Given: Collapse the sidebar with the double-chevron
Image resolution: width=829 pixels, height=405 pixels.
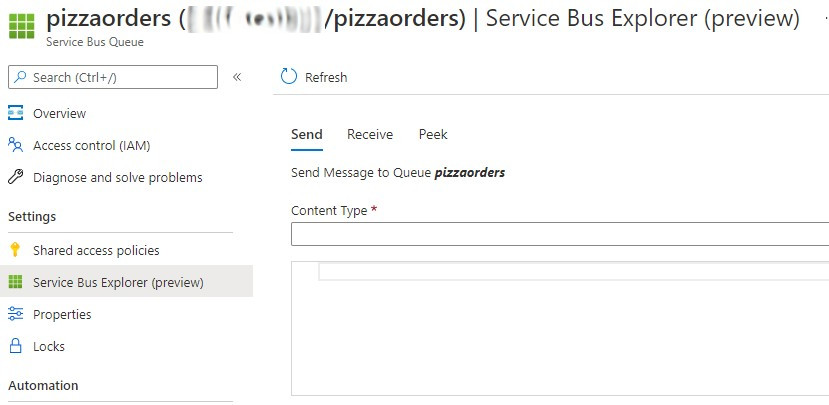Looking at the screenshot, I should tap(237, 77).
